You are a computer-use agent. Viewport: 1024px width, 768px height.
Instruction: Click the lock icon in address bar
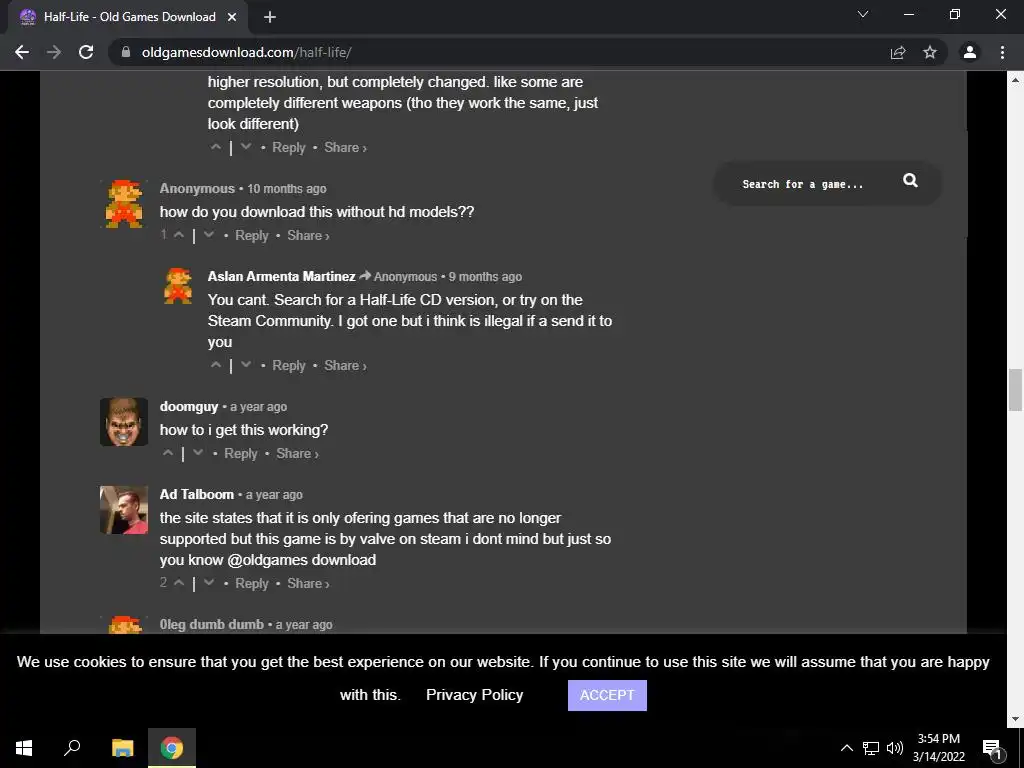tap(126, 52)
